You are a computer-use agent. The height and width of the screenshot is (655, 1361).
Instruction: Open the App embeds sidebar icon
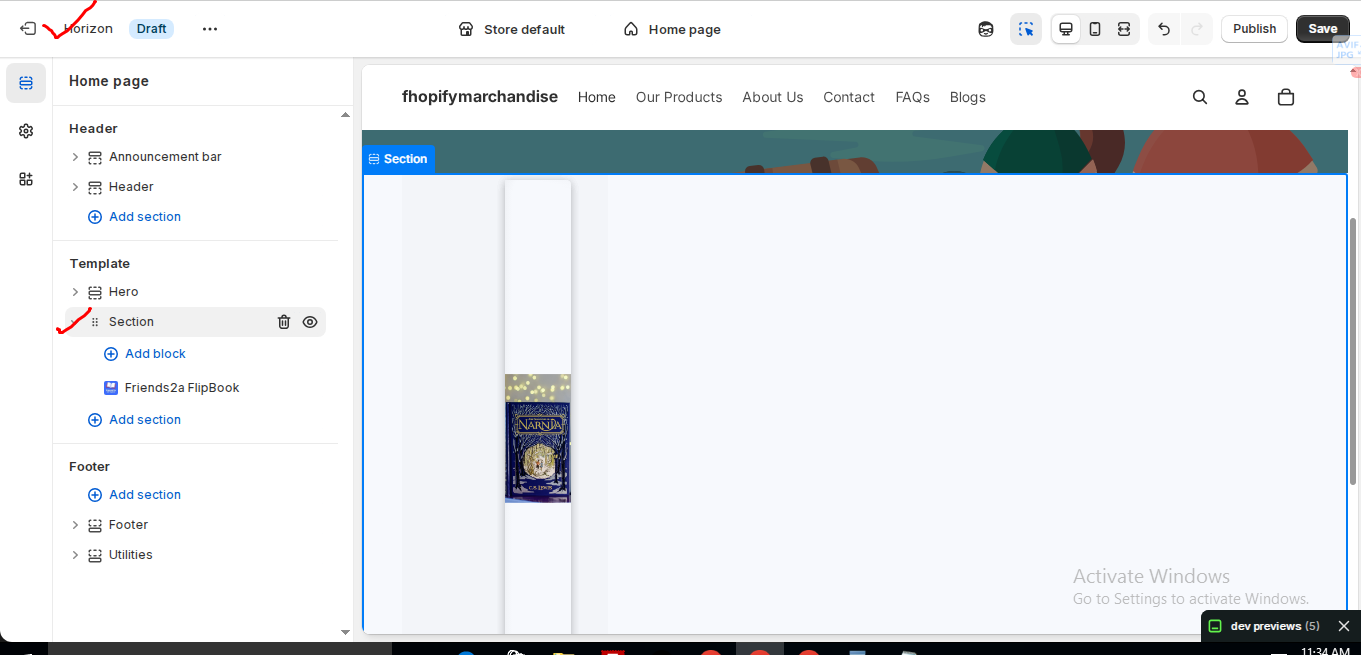[26, 179]
